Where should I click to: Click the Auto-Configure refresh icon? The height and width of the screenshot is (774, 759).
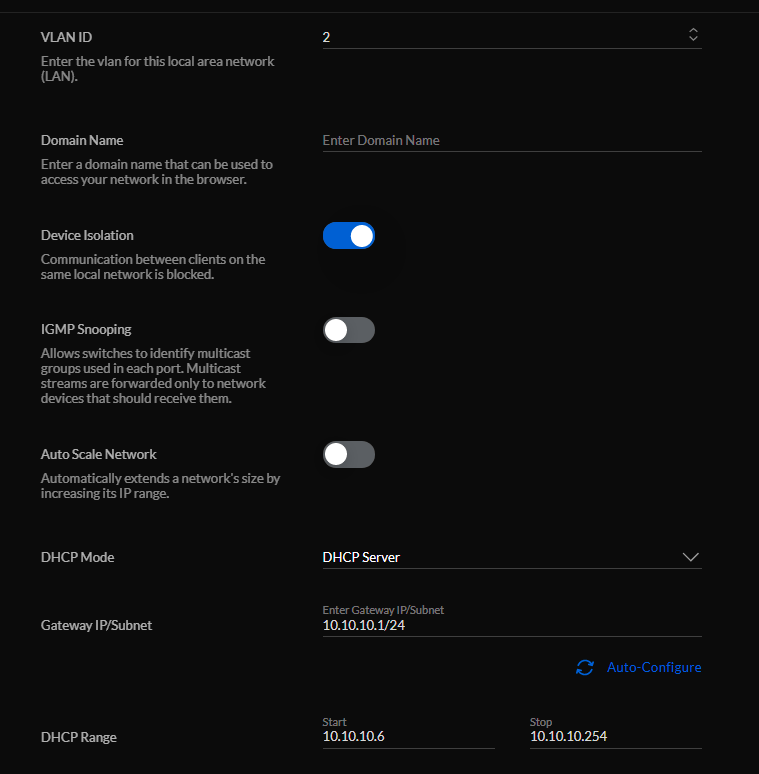point(585,667)
